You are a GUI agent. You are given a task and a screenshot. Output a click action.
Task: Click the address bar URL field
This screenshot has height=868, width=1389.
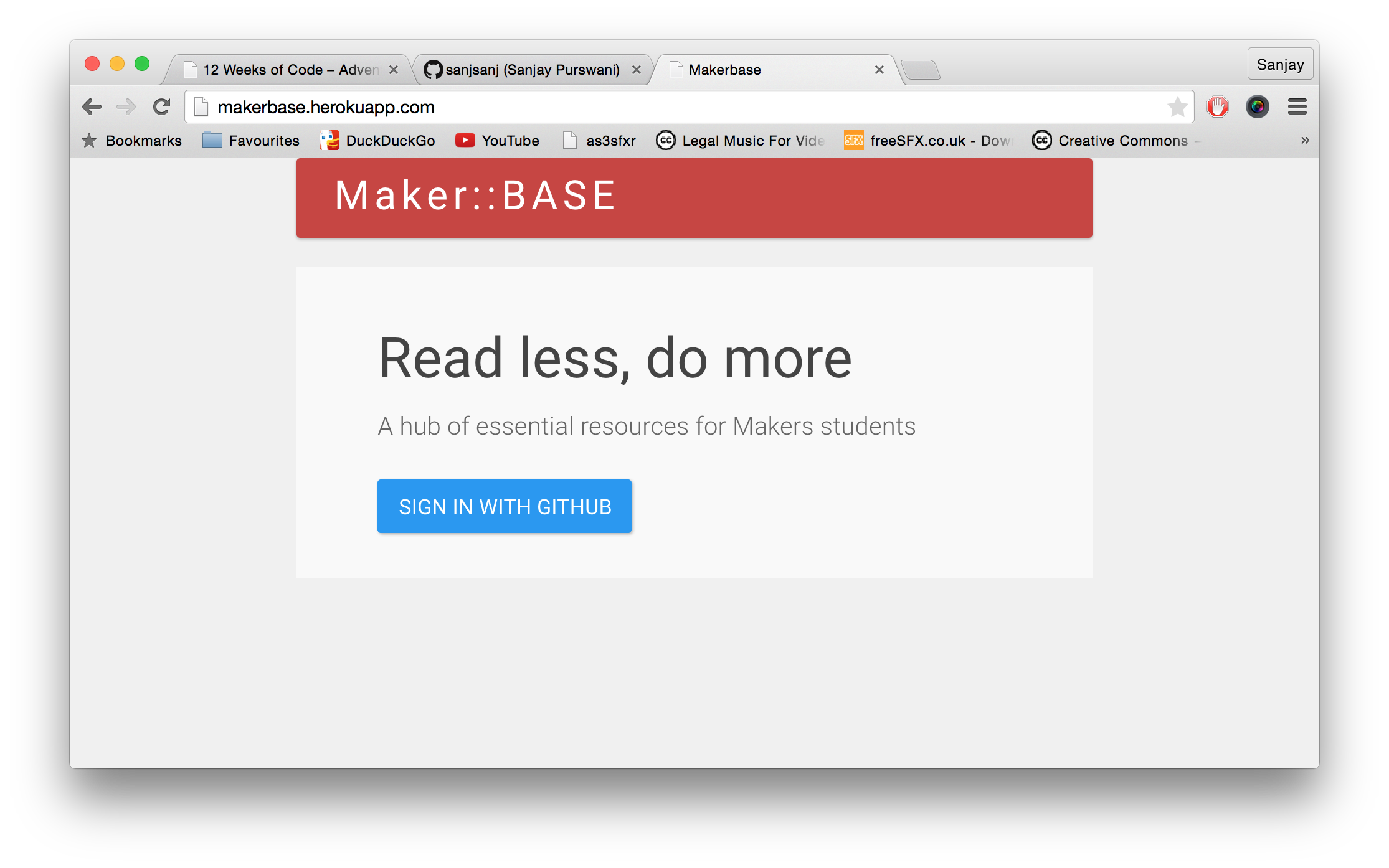(x=685, y=107)
